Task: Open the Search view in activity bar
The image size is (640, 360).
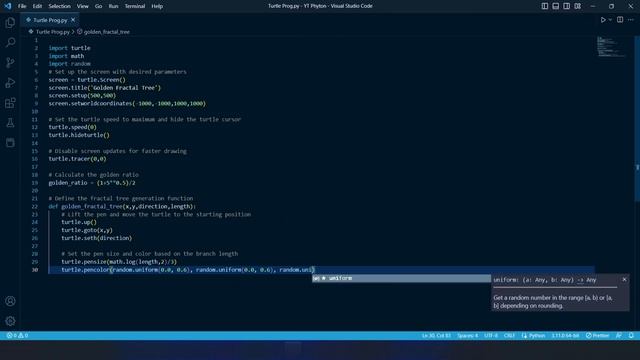Action: [10, 42]
